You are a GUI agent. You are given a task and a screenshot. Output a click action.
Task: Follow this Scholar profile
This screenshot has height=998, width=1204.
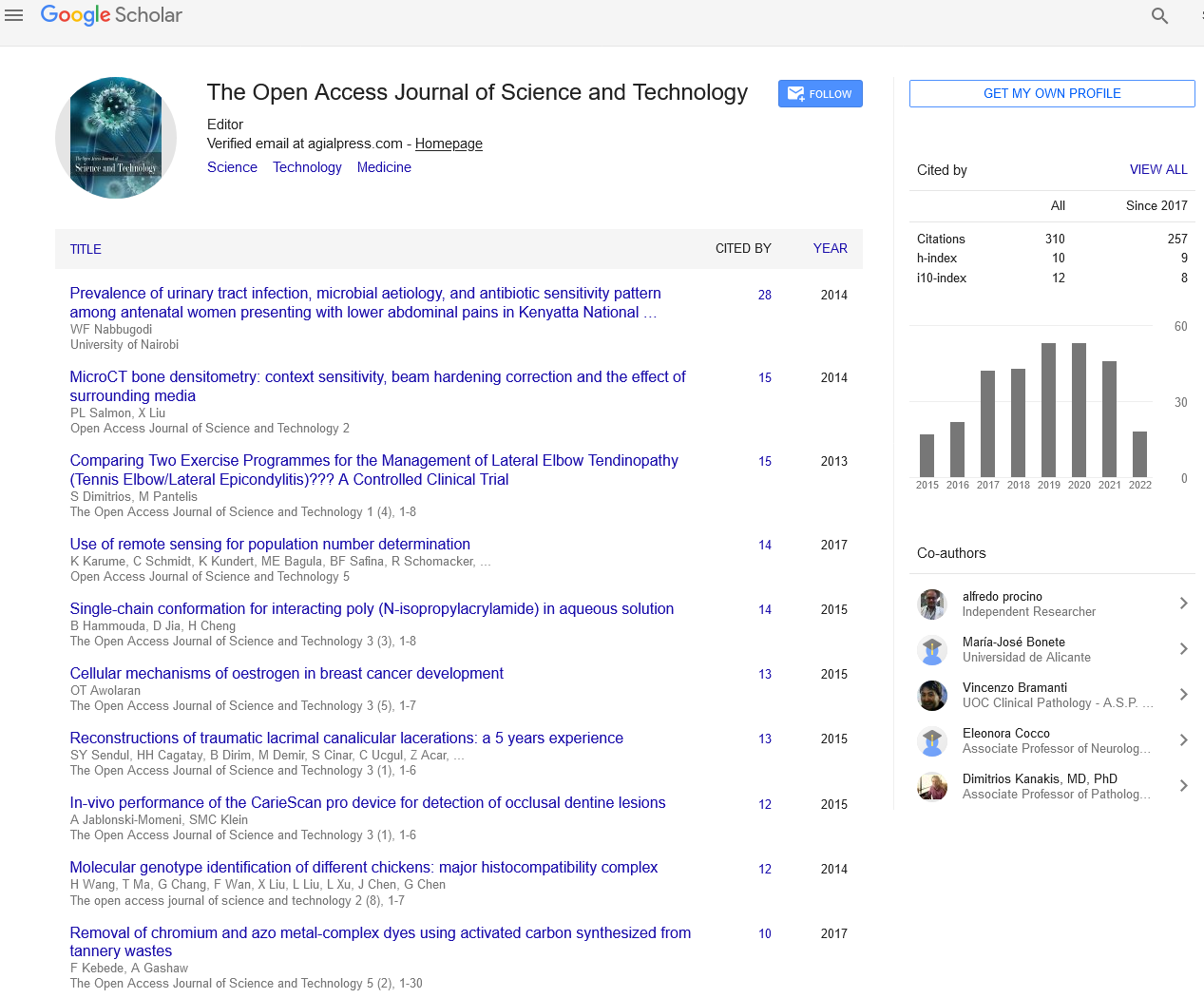820,94
